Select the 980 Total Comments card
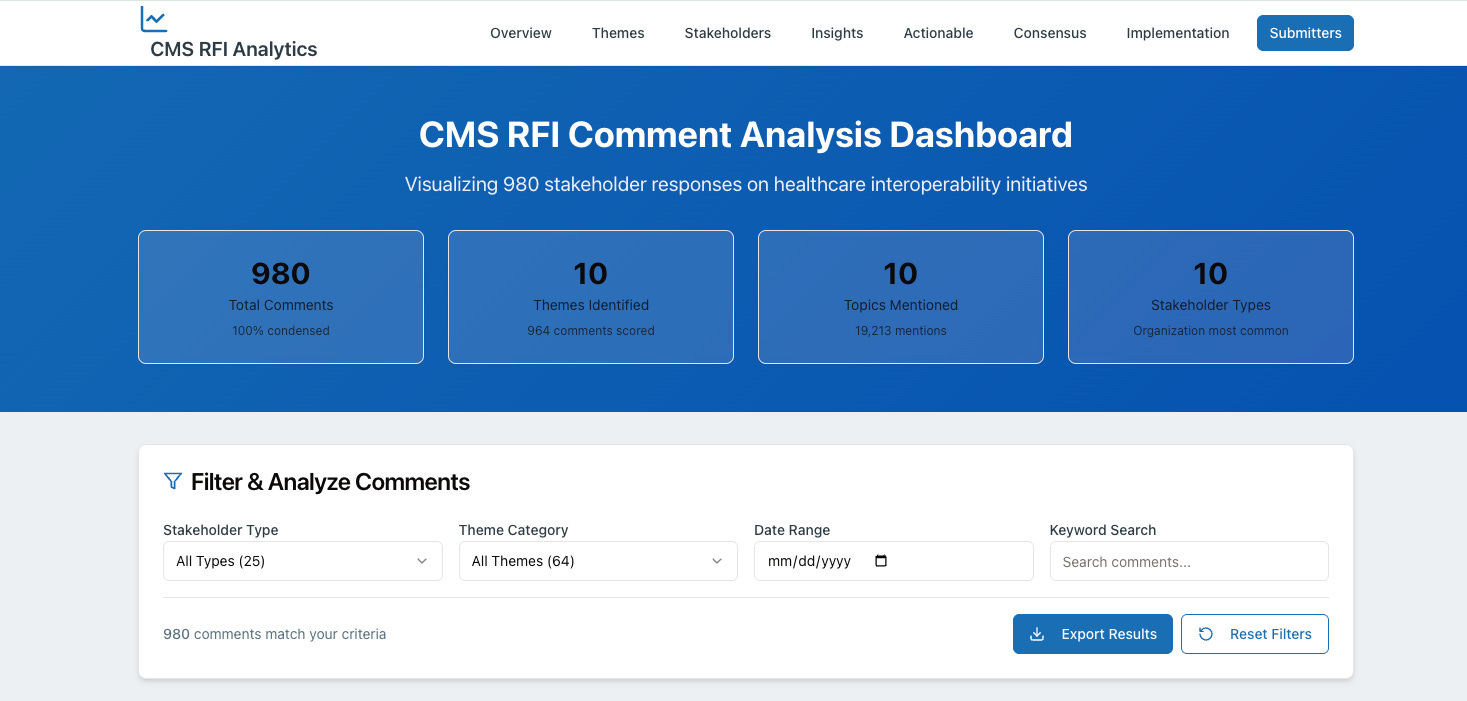 (x=281, y=297)
